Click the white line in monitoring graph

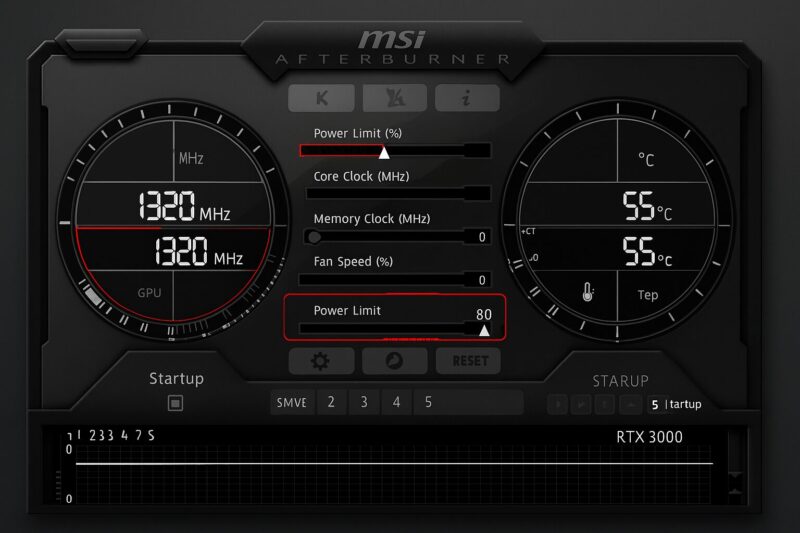click(x=394, y=464)
